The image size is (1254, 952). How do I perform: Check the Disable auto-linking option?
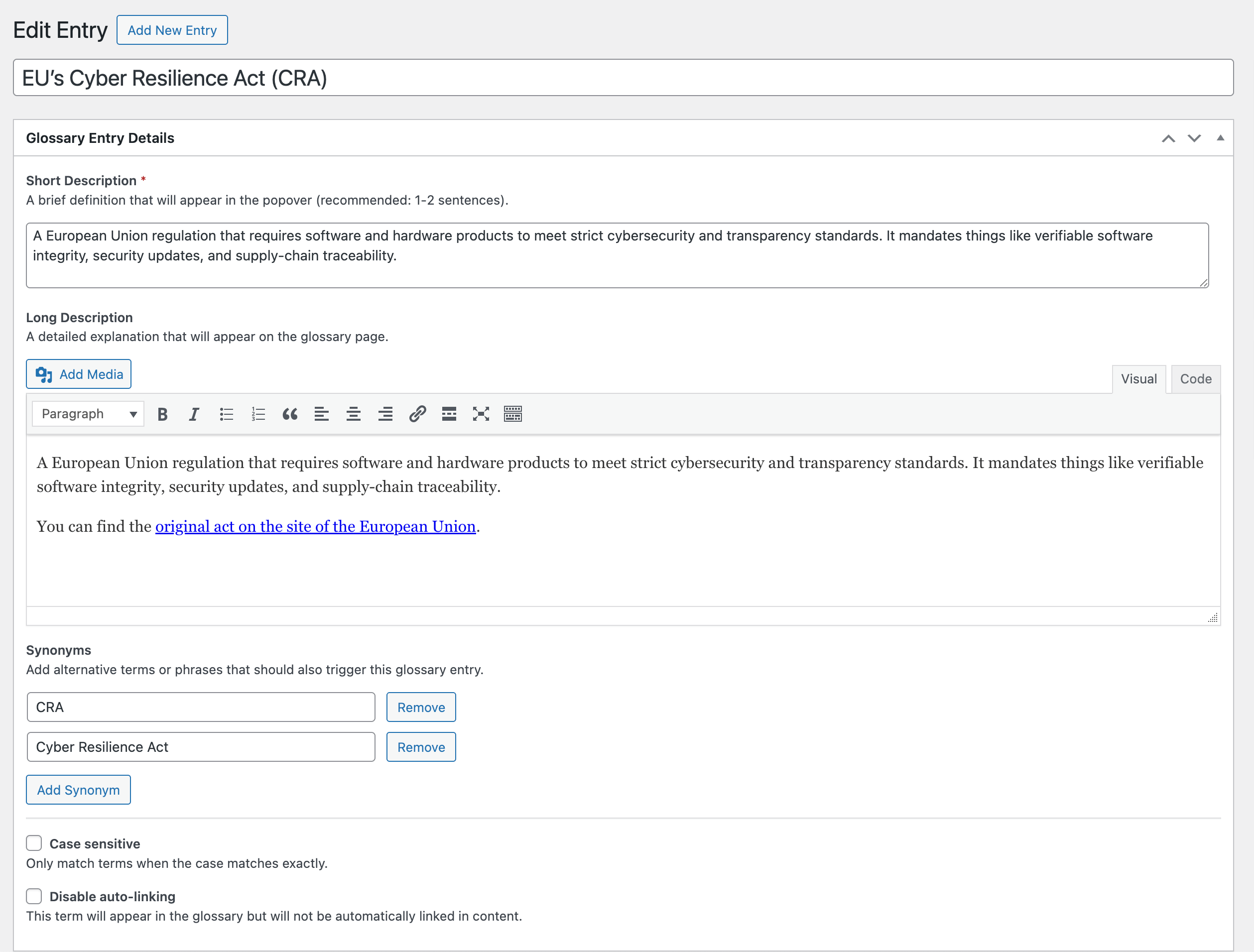coord(34,896)
